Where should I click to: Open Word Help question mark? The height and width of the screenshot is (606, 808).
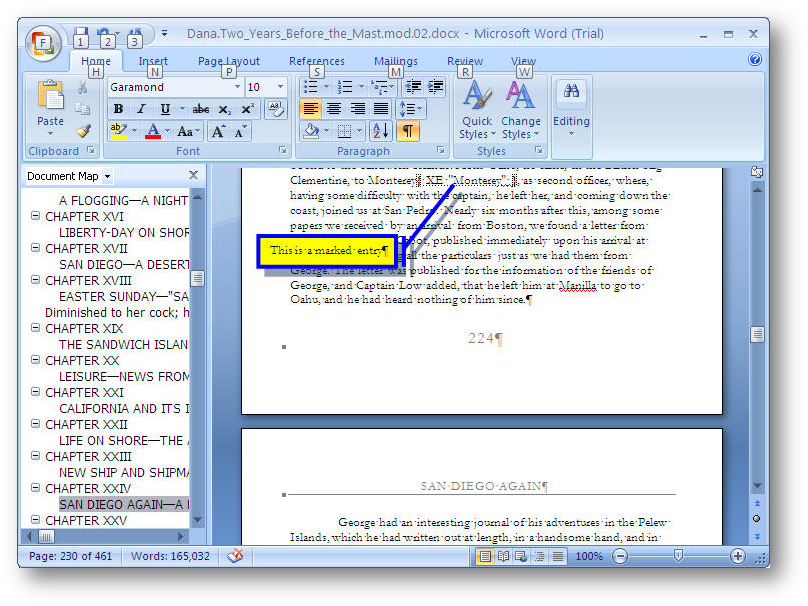(755, 59)
